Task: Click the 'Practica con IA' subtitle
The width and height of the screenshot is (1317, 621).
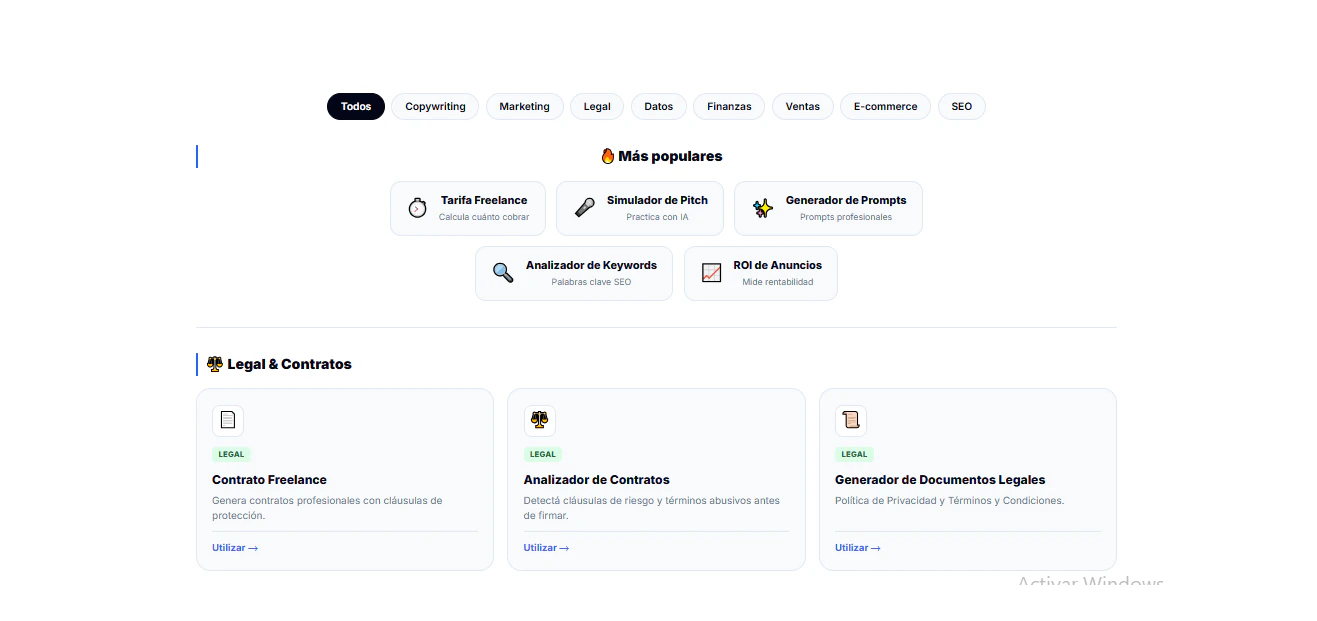Action: (x=657, y=217)
